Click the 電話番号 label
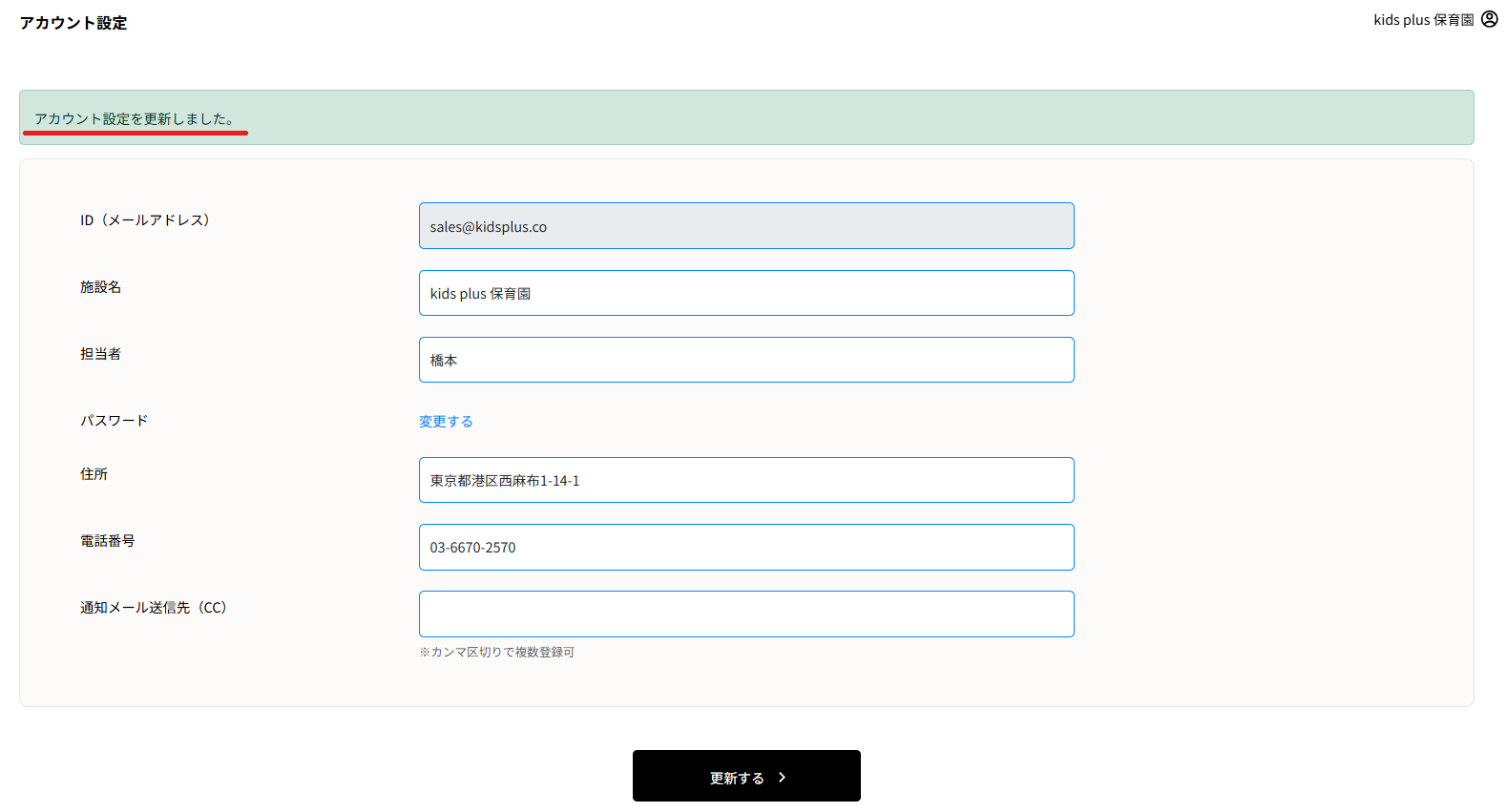The width and height of the screenshot is (1506, 812). [x=107, y=541]
